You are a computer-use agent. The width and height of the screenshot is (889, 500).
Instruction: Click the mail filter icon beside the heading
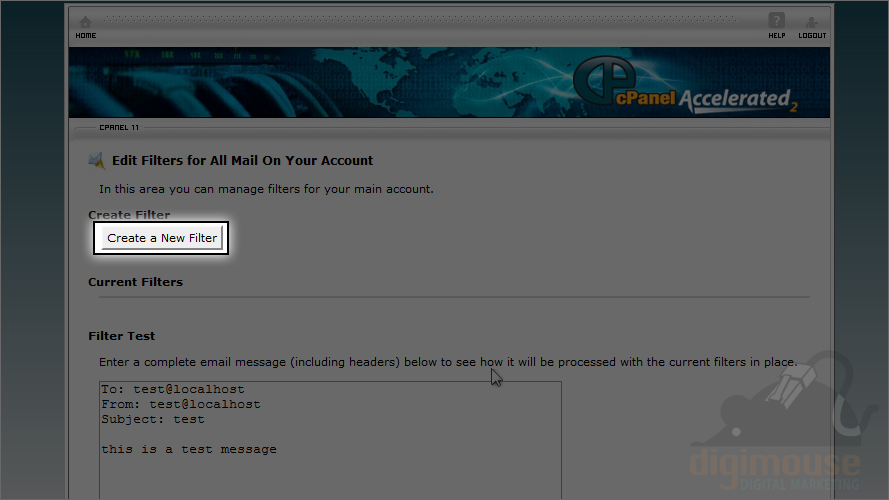click(96, 161)
